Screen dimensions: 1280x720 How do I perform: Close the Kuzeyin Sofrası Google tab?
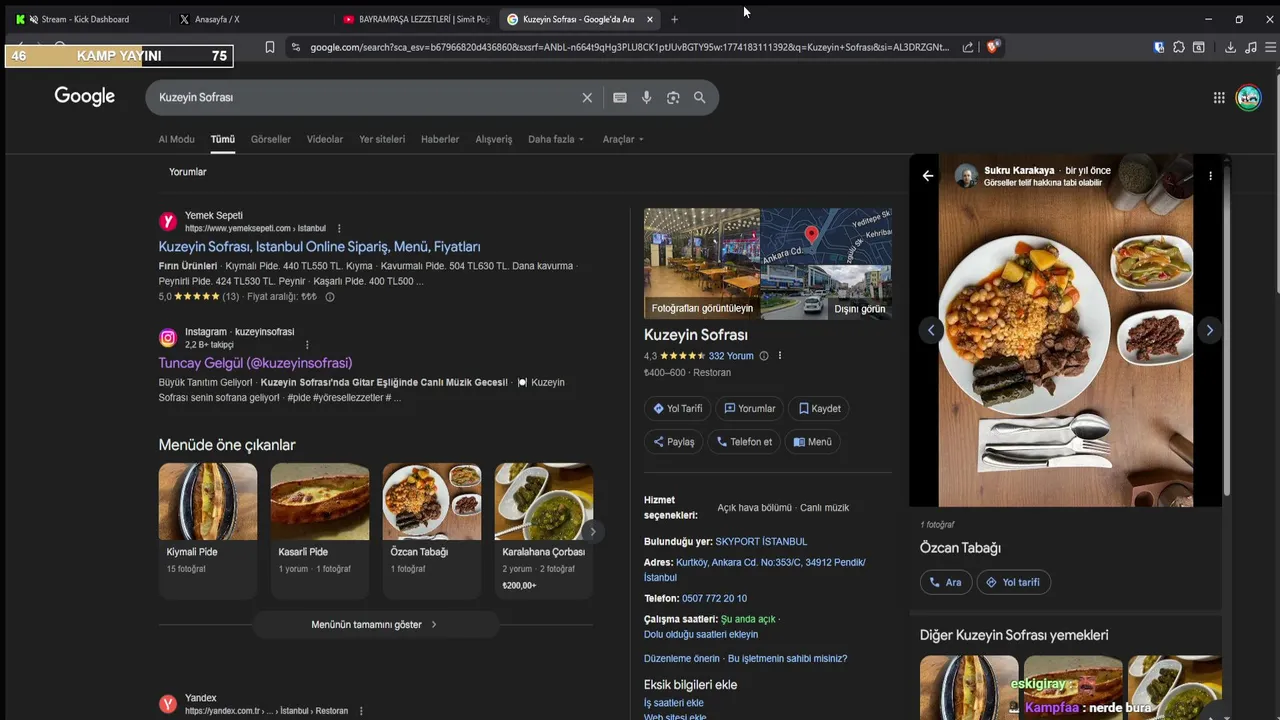pyautogui.click(x=650, y=19)
